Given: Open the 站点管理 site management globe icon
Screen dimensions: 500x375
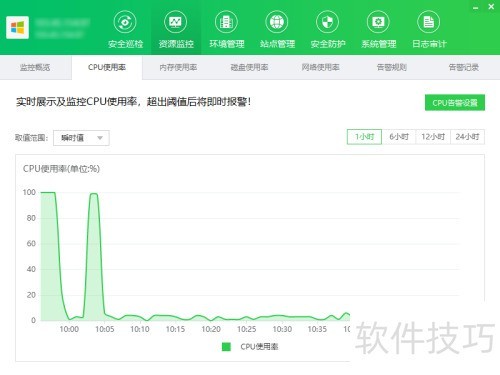Looking at the screenshot, I should [x=277, y=22].
